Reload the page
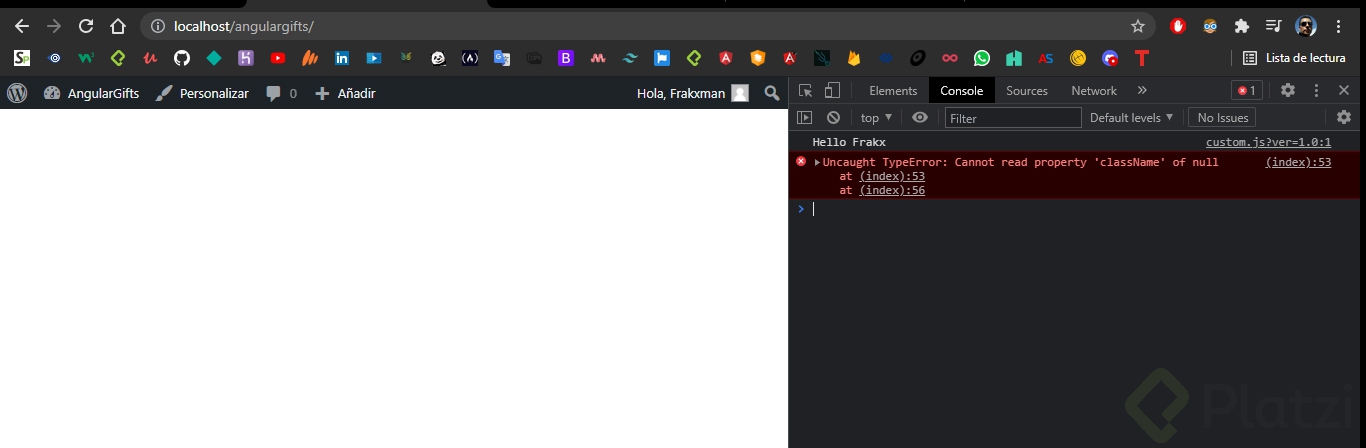Screen dimensions: 1366x448 coord(86,26)
